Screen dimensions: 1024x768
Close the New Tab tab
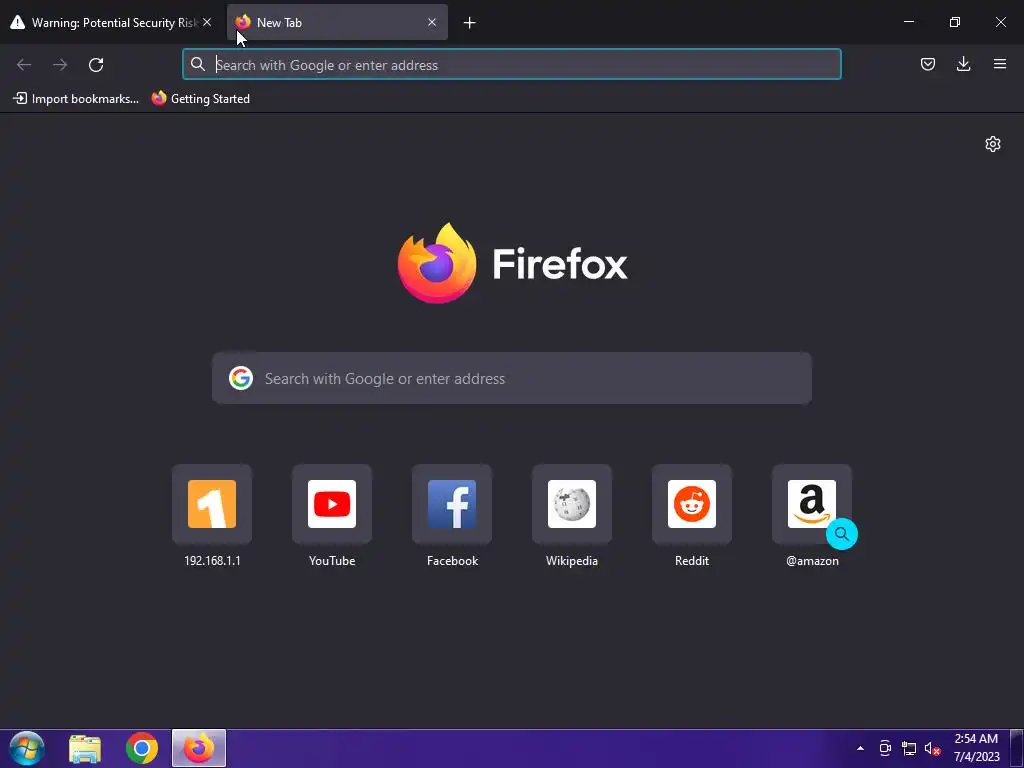pos(432,22)
